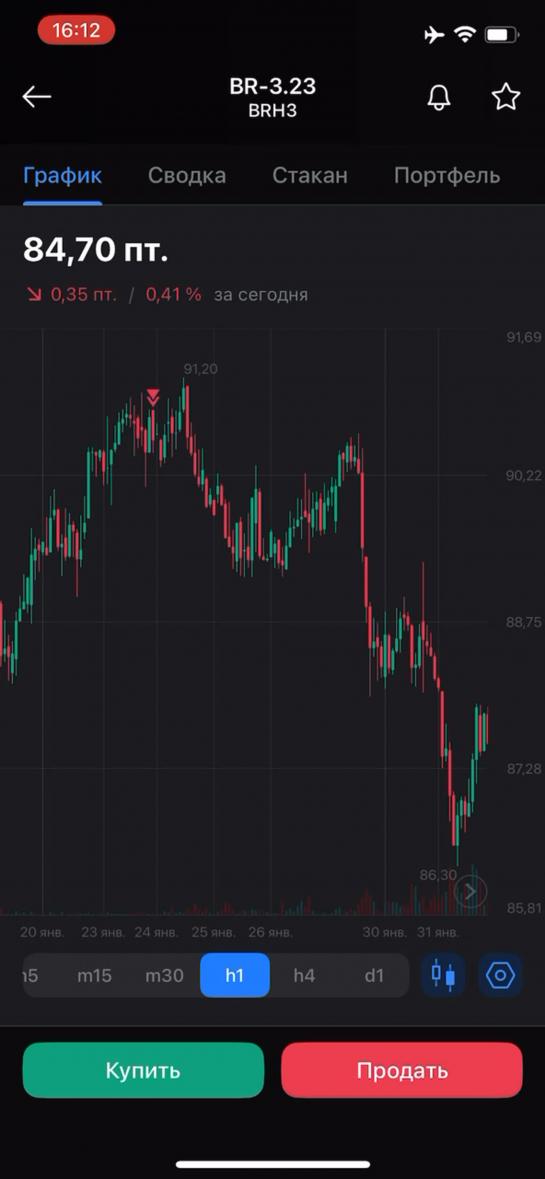Open price alert bell icon
Screen dimensions: 545x1179
(x=438, y=97)
